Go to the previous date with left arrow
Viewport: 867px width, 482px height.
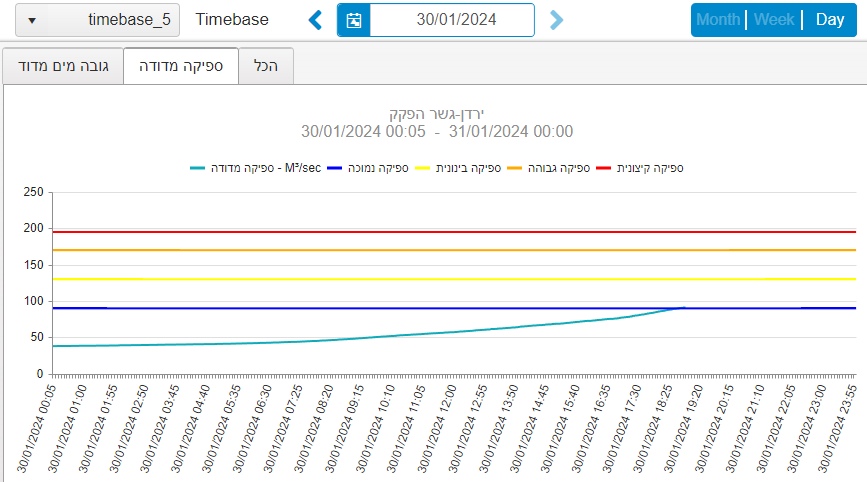[x=315, y=20]
